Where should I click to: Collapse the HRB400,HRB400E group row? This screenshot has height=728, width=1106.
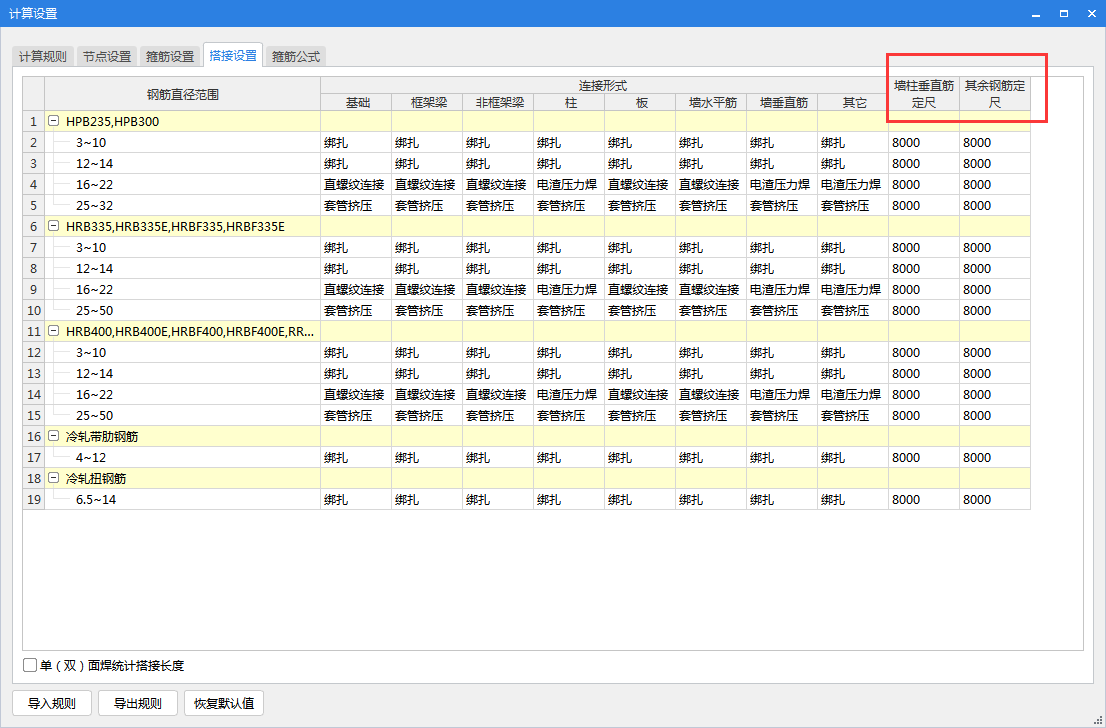(x=53, y=331)
